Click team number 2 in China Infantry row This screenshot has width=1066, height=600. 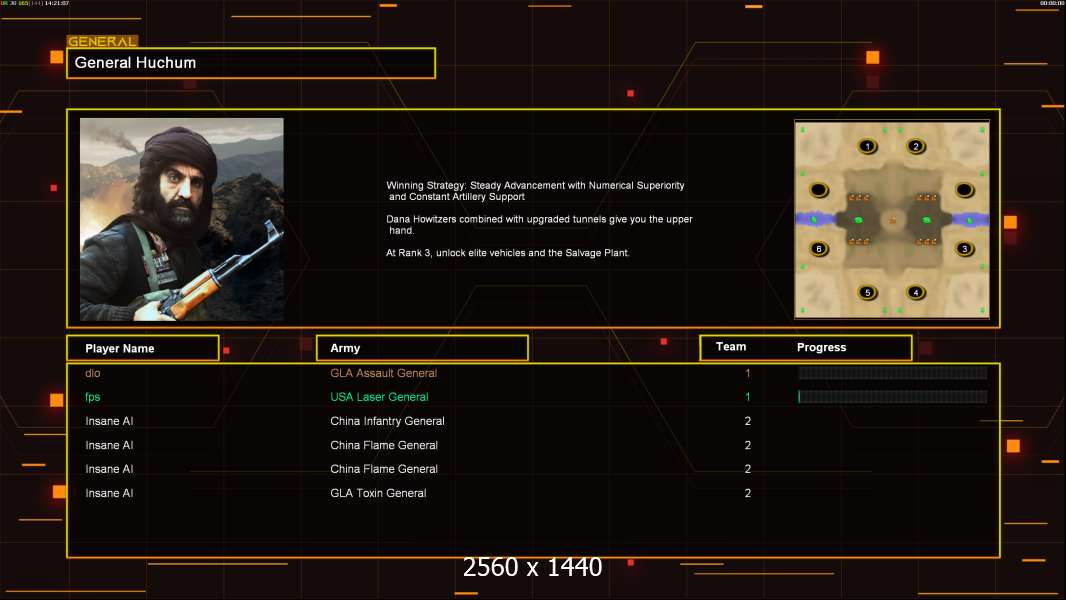tap(747, 421)
